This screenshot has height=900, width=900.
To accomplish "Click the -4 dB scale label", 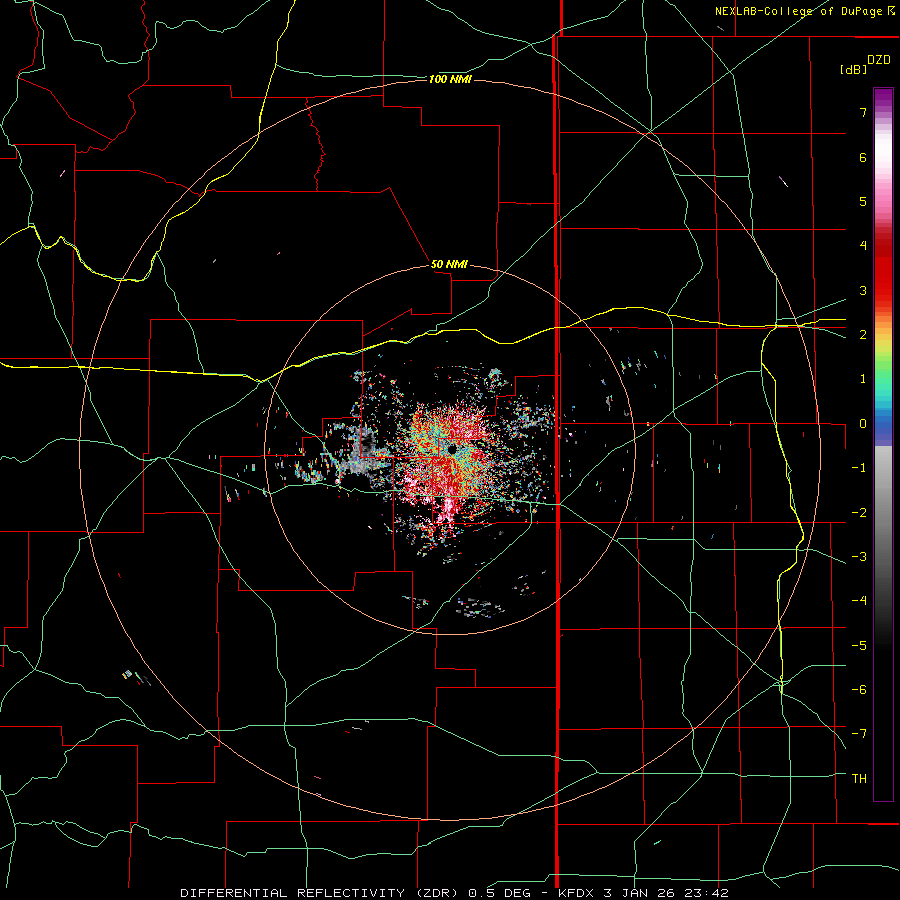I will pyautogui.click(x=859, y=600).
